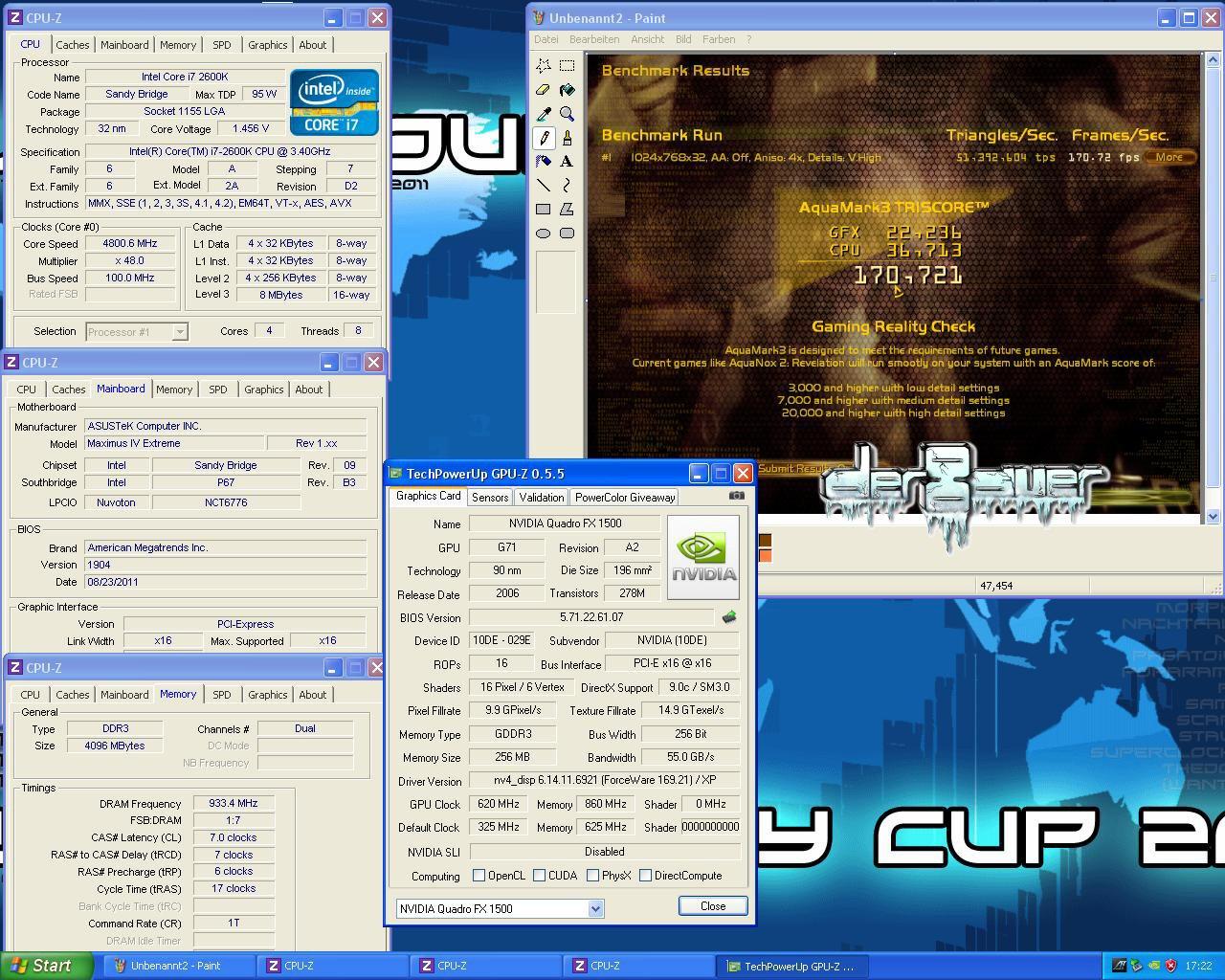Click the Paint vertical scrollbar down arrow
The height and width of the screenshot is (980, 1225).
pos(1213,516)
